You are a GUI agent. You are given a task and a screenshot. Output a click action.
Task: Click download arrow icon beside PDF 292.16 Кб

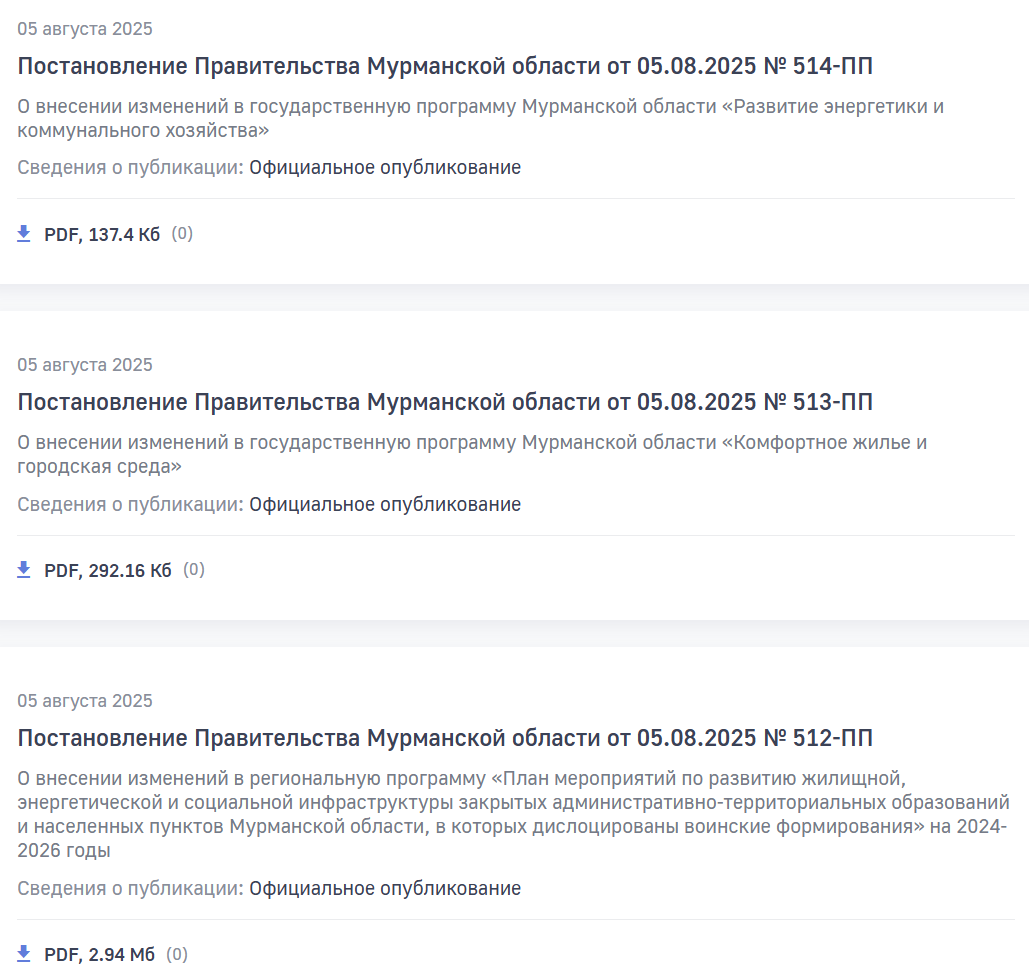[x=24, y=570]
